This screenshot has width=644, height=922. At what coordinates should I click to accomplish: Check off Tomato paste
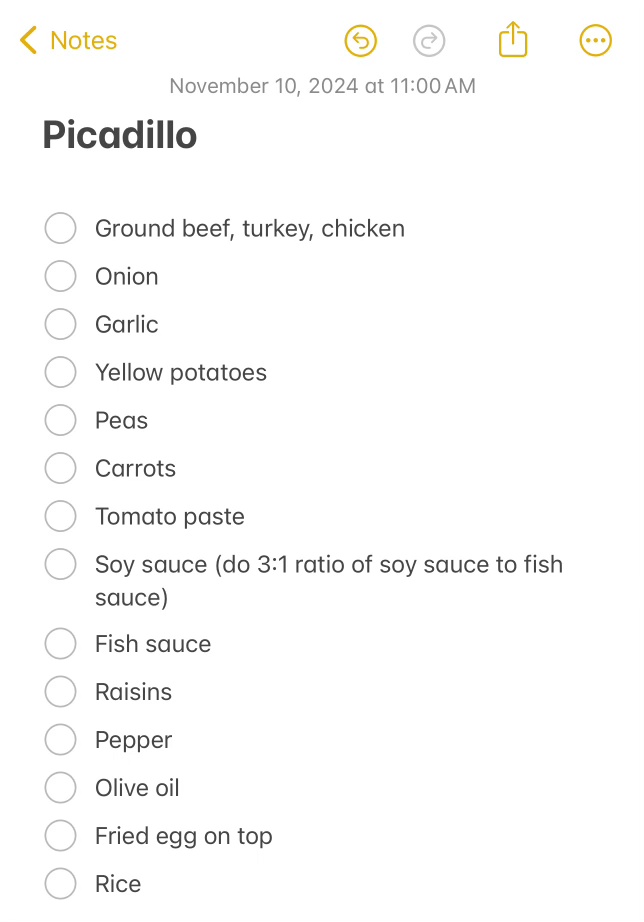(61, 516)
